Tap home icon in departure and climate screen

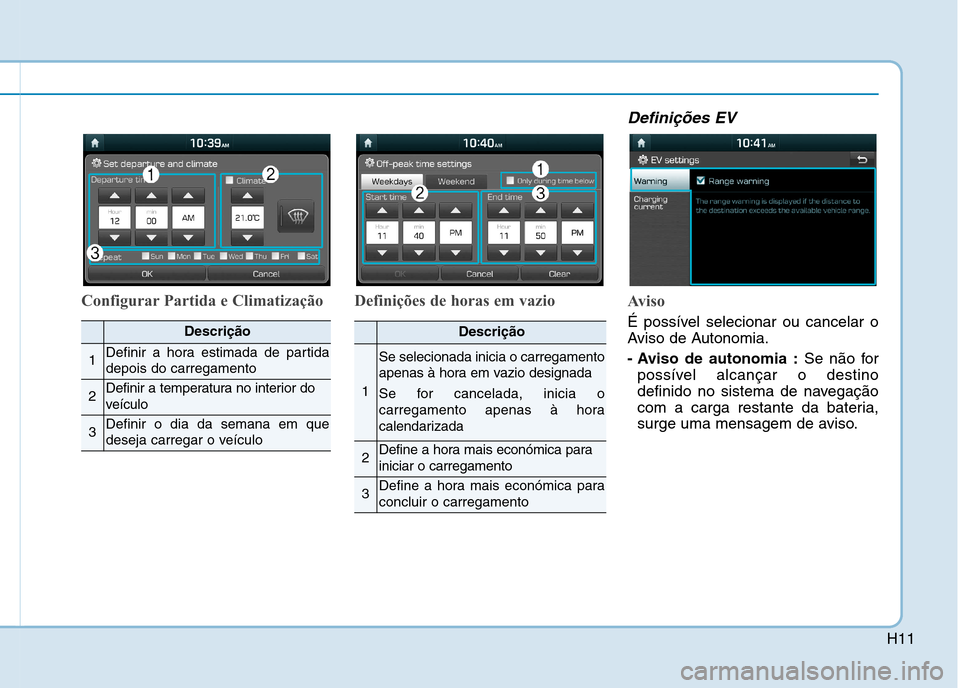95,143
